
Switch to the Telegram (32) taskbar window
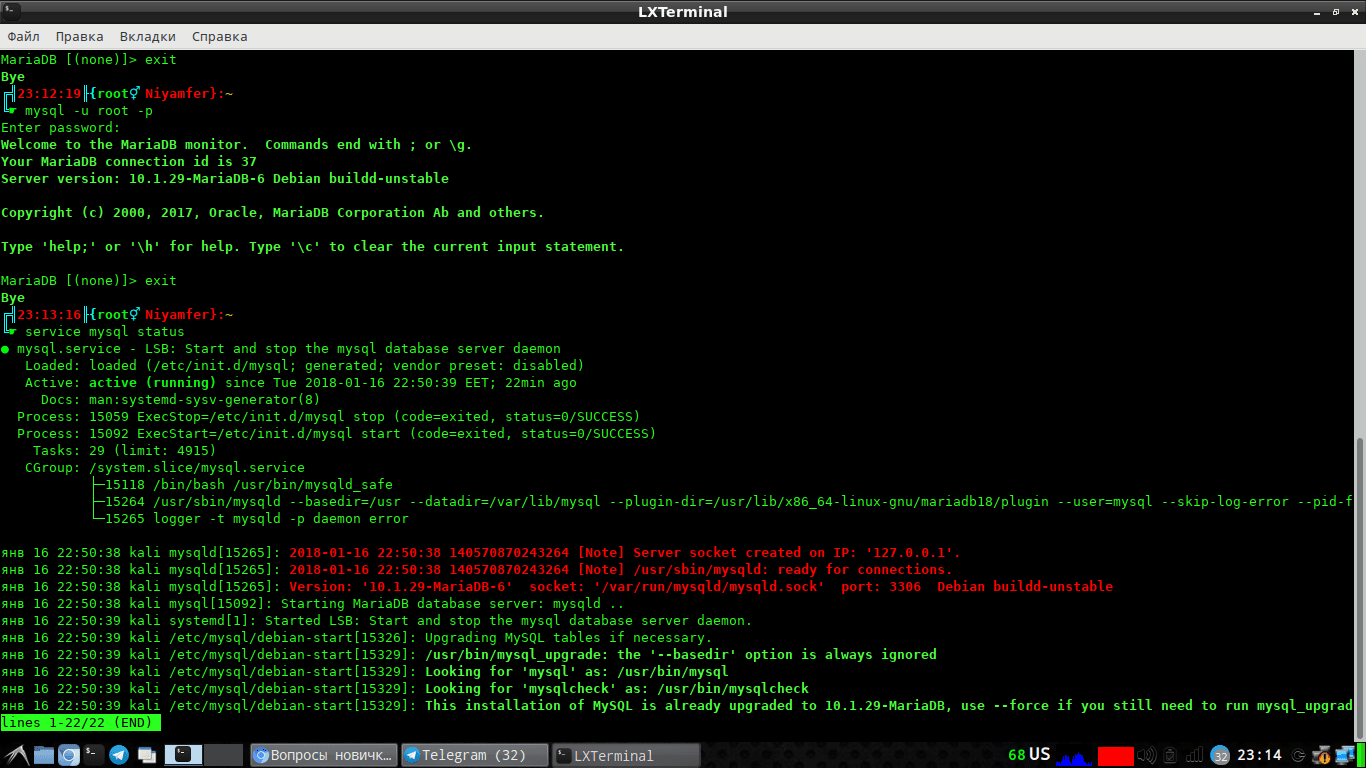475,755
